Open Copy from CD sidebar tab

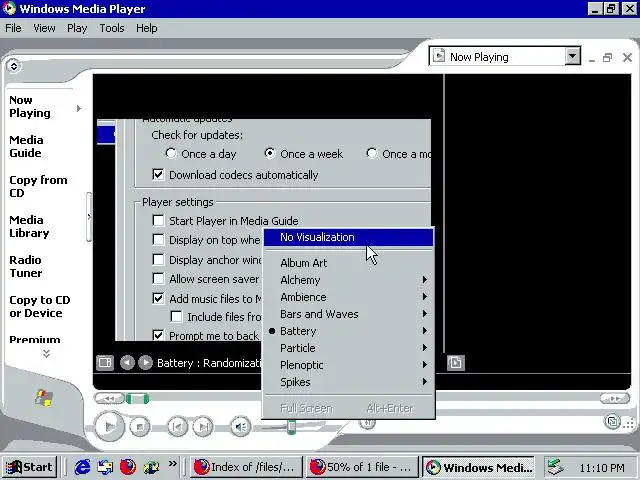tap(38, 187)
